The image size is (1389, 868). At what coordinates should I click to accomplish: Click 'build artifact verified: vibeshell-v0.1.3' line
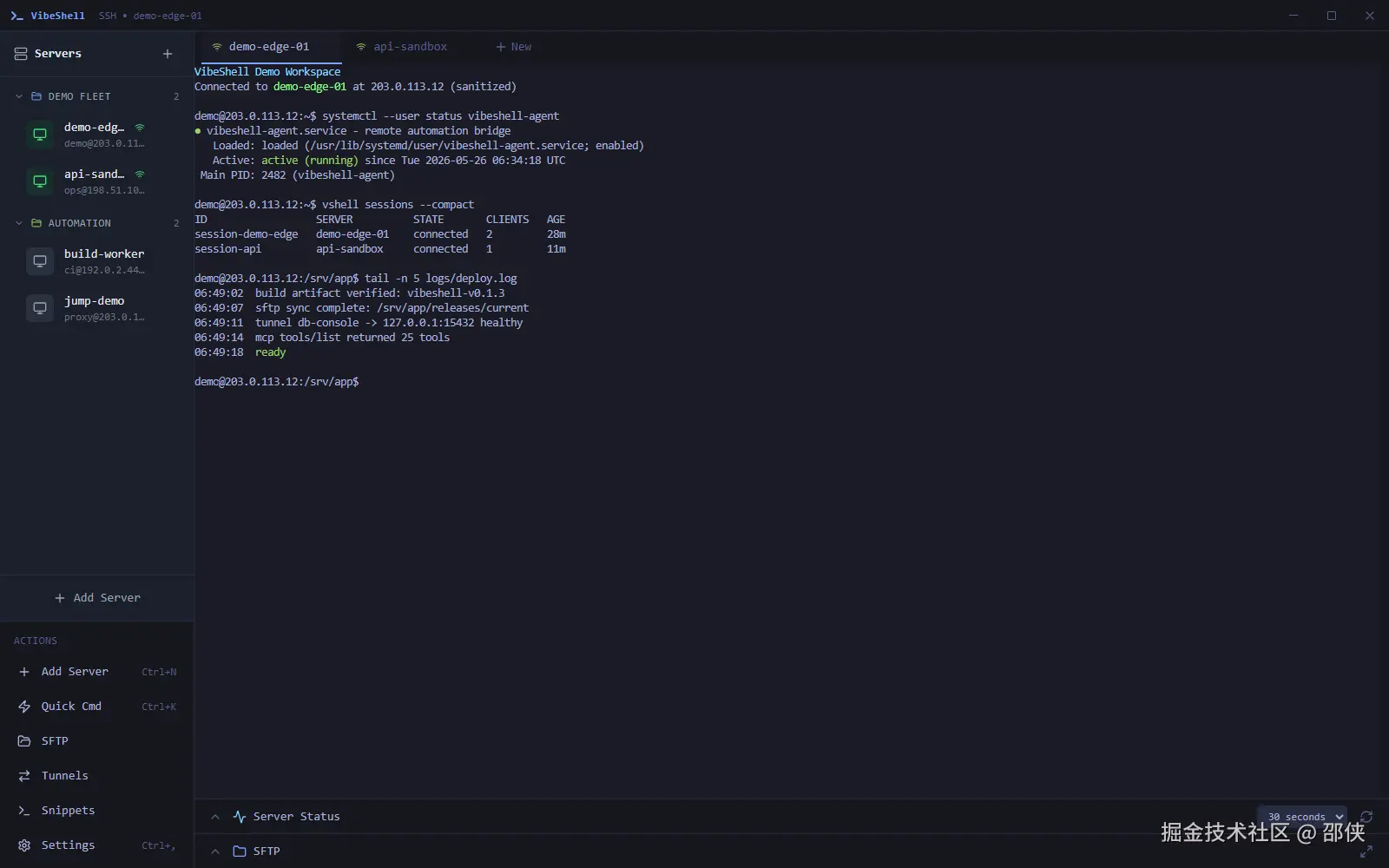tap(379, 293)
